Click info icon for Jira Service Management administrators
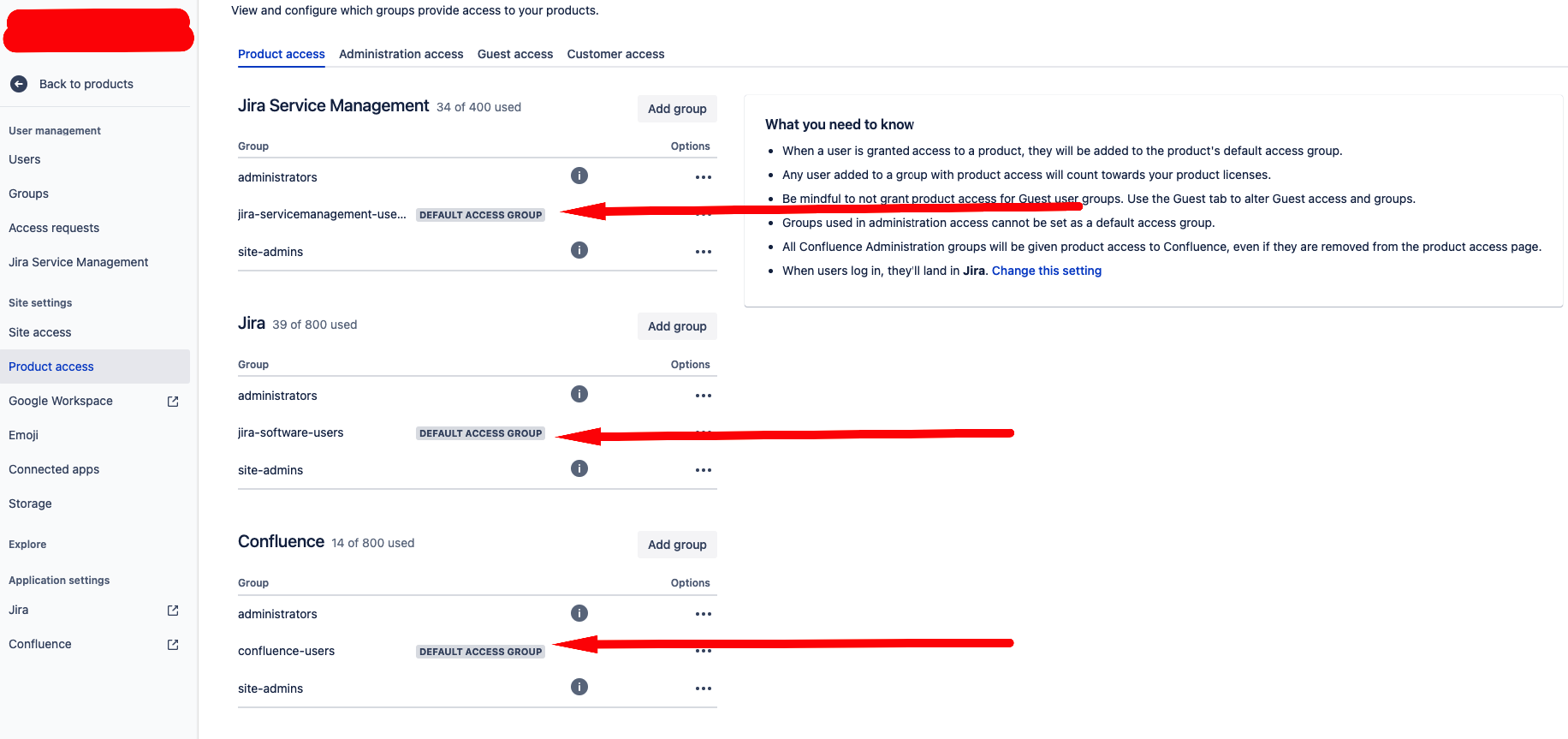1568x739 pixels. 579,176
